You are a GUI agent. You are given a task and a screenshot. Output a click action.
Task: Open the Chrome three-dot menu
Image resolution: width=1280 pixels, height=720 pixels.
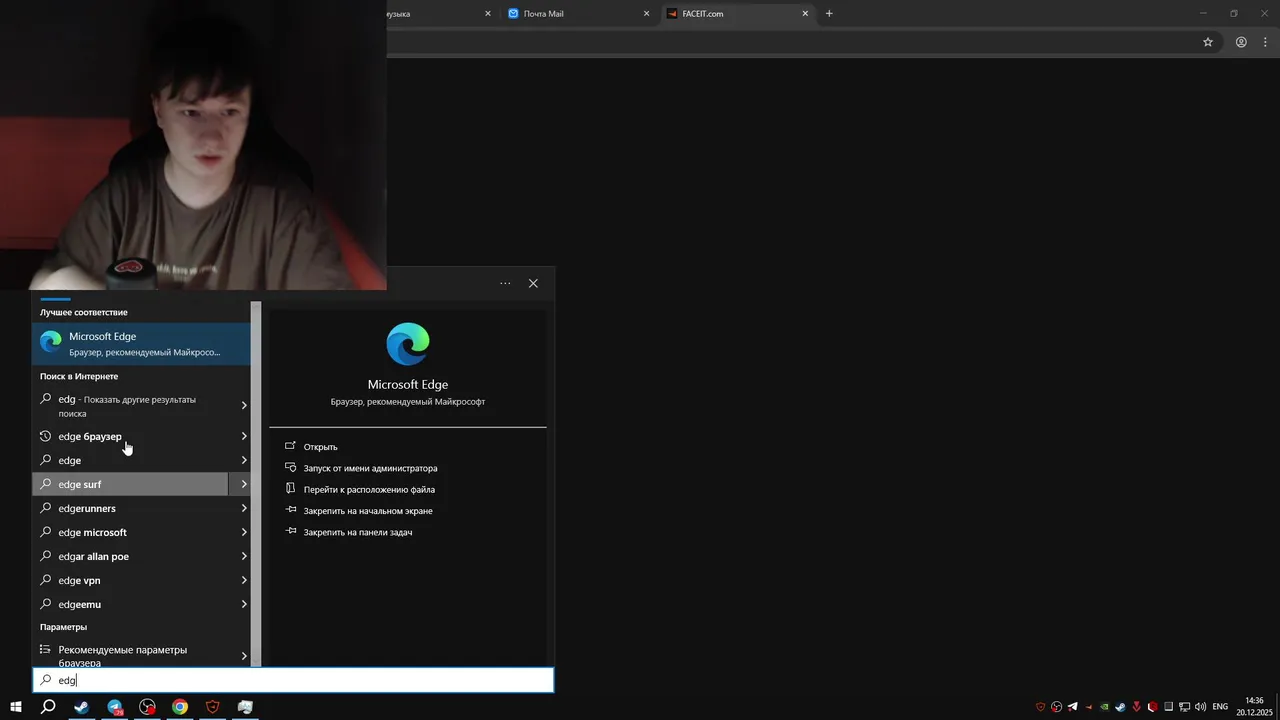(1266, 42)
